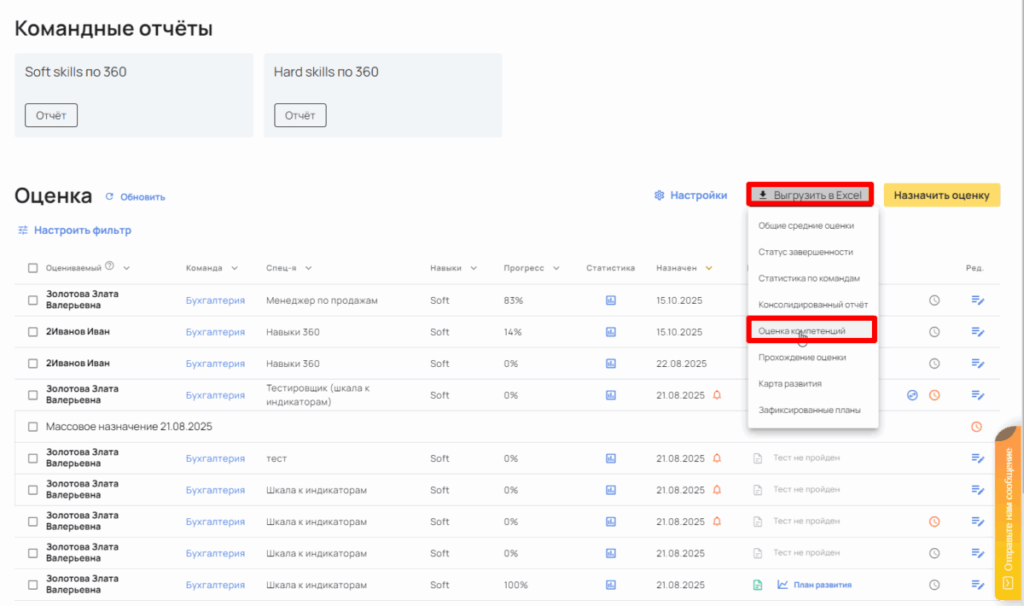Tick the select-all checkbox in table header
The image size is (1024, 606).
pyautogui.click(x=33, y=268)
